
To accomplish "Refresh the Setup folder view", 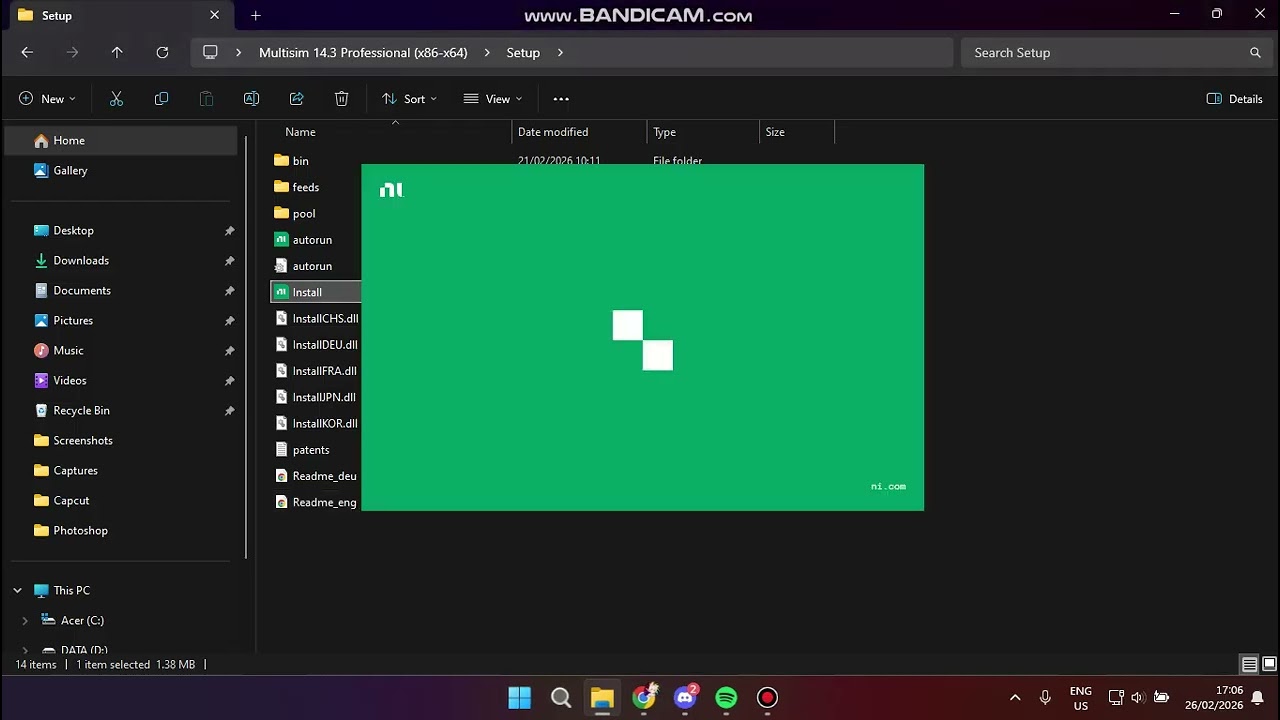I will tap(162, 53).
